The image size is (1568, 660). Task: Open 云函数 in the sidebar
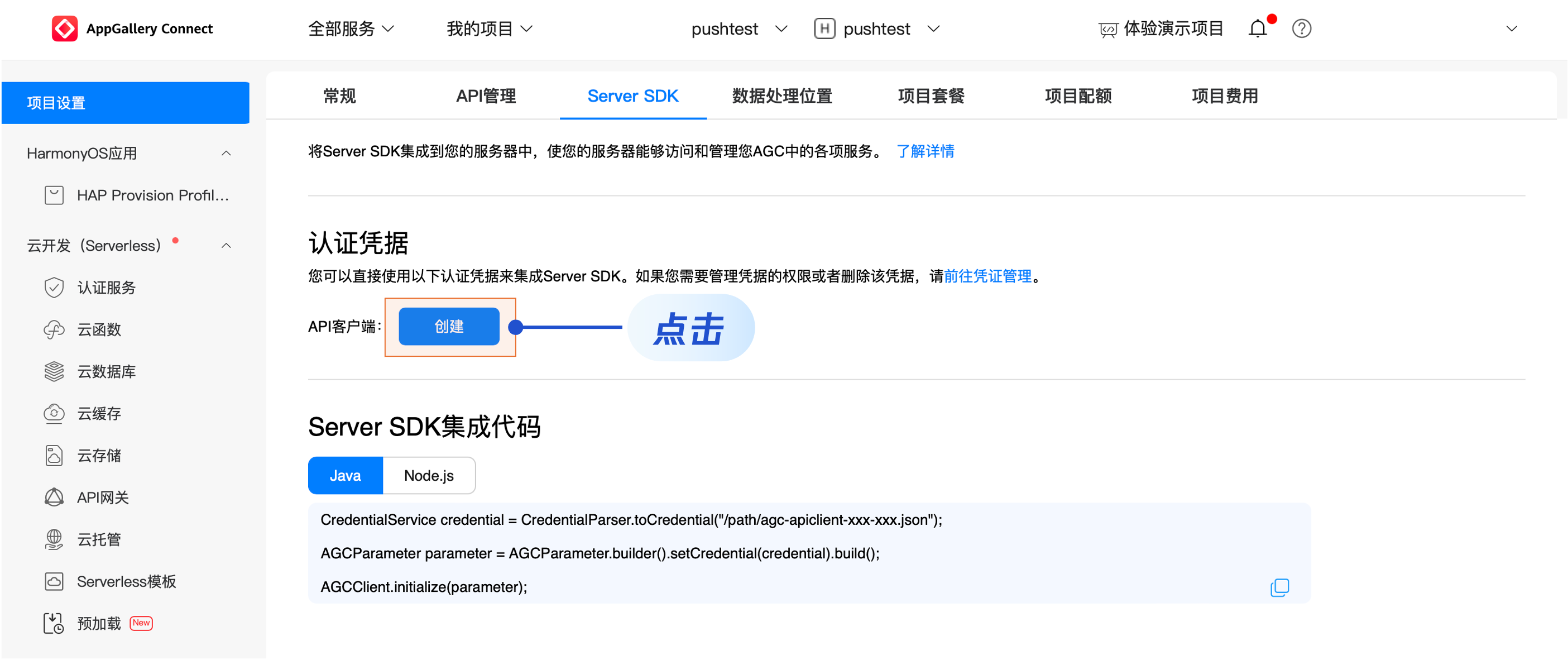click(99, 329)
